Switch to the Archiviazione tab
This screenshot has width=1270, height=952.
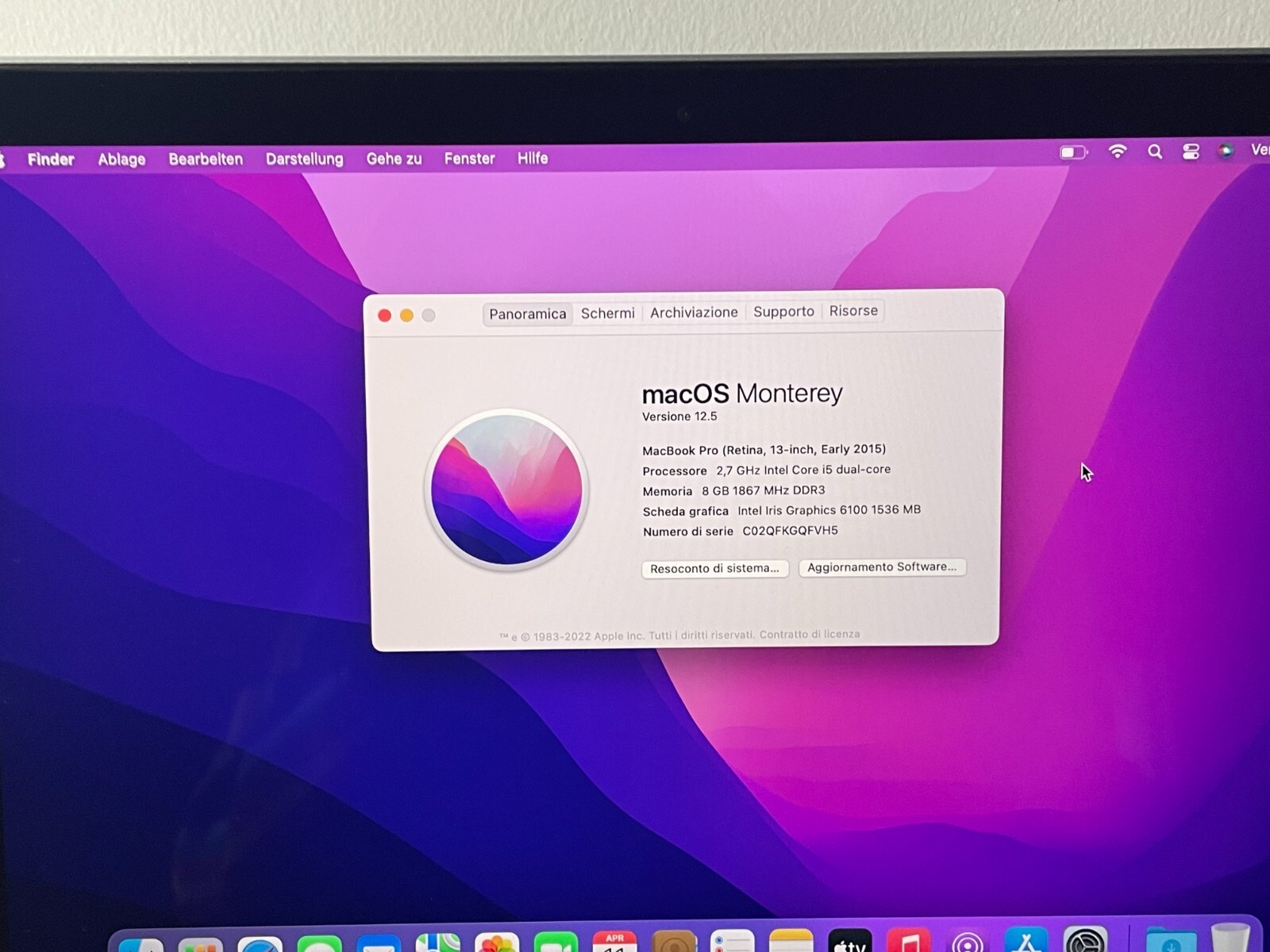click(x=694, y=313)
